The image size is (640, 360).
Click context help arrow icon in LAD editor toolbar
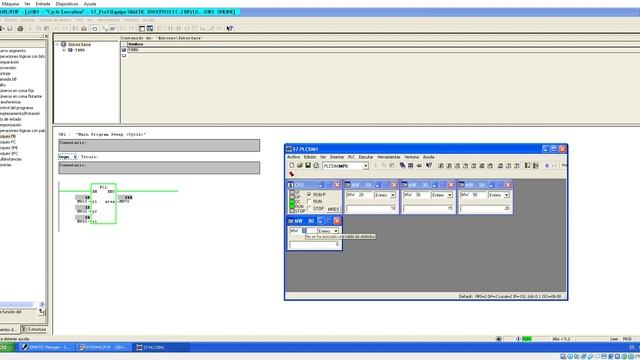pyautogui.click(x=230, y=28)
